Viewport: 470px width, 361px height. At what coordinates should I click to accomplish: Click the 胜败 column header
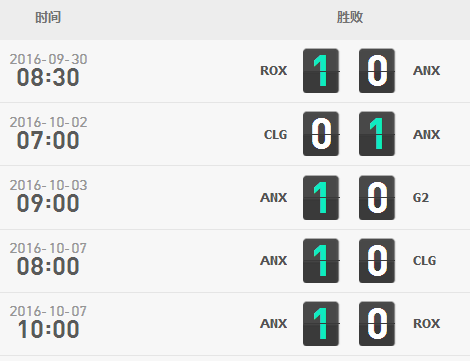point(350,17)
